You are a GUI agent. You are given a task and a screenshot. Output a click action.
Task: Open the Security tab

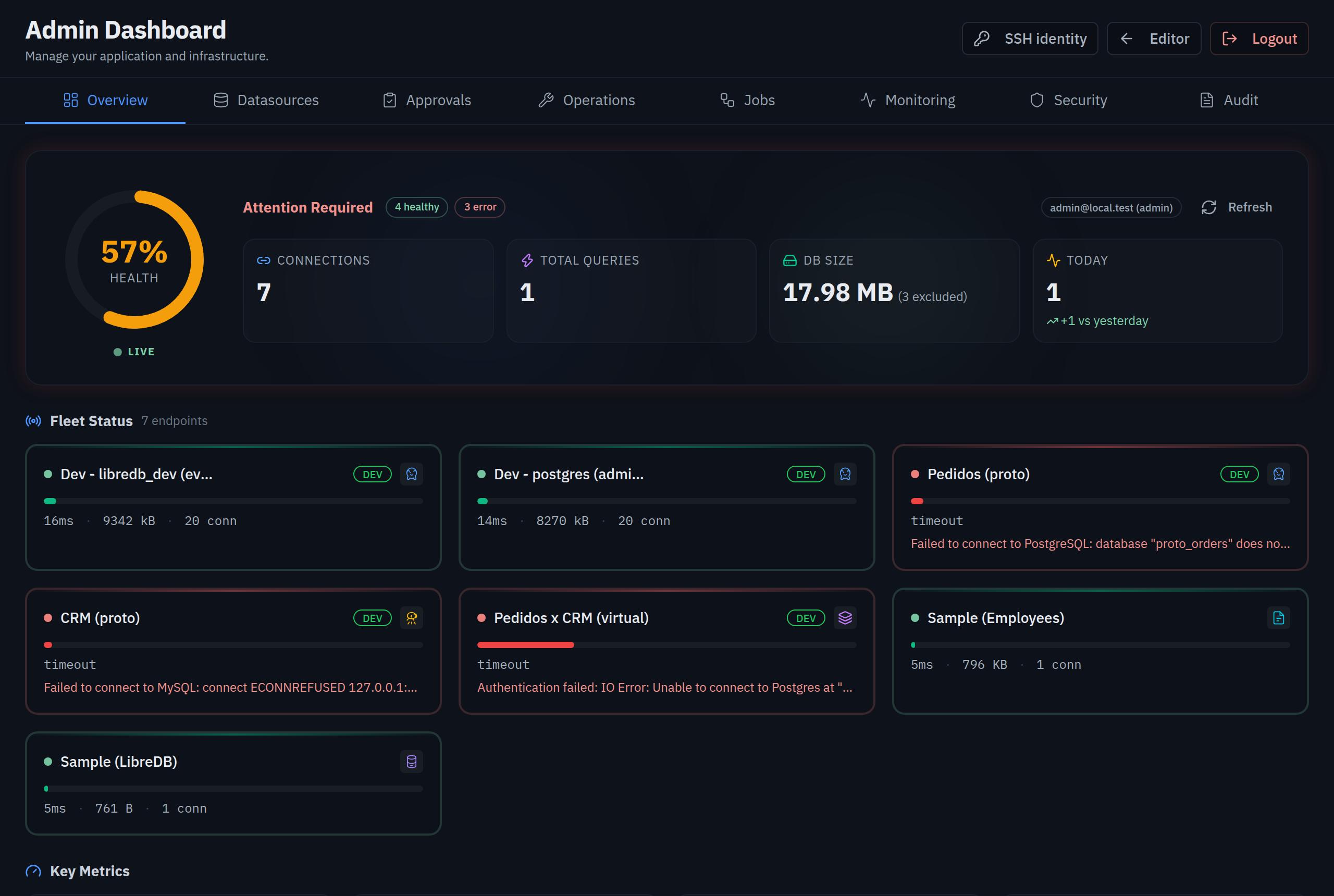click(x=1068, y=101)
